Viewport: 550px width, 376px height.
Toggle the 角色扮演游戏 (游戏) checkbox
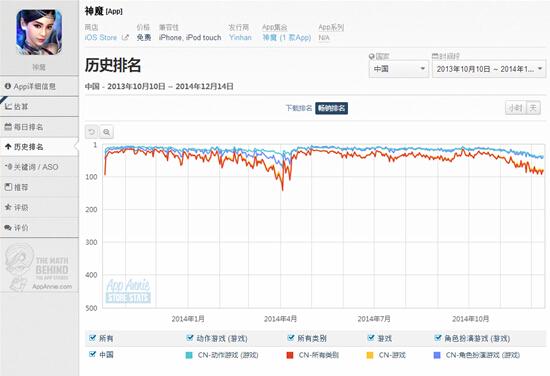pyautogui.click(x=438, y=338)
